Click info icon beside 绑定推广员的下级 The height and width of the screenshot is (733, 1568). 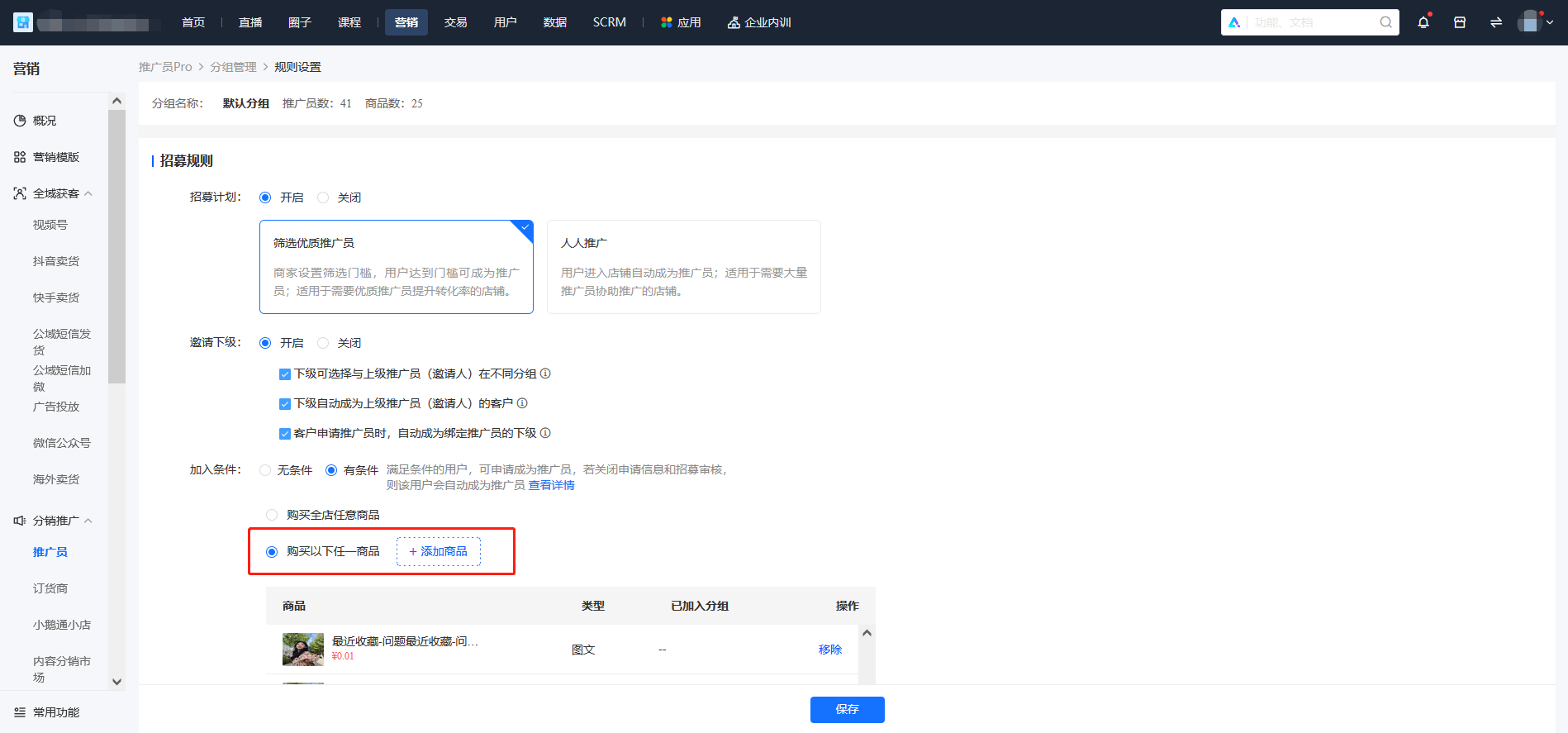[x=545, y=433]
